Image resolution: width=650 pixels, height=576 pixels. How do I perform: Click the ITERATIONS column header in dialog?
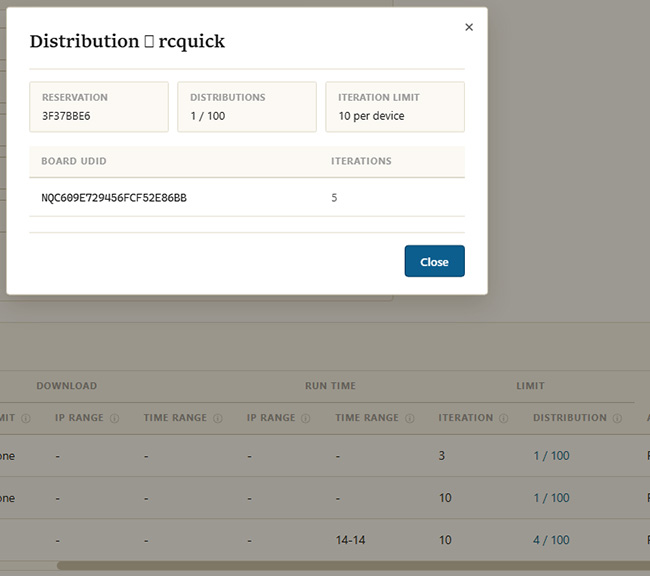click(361, 161)
